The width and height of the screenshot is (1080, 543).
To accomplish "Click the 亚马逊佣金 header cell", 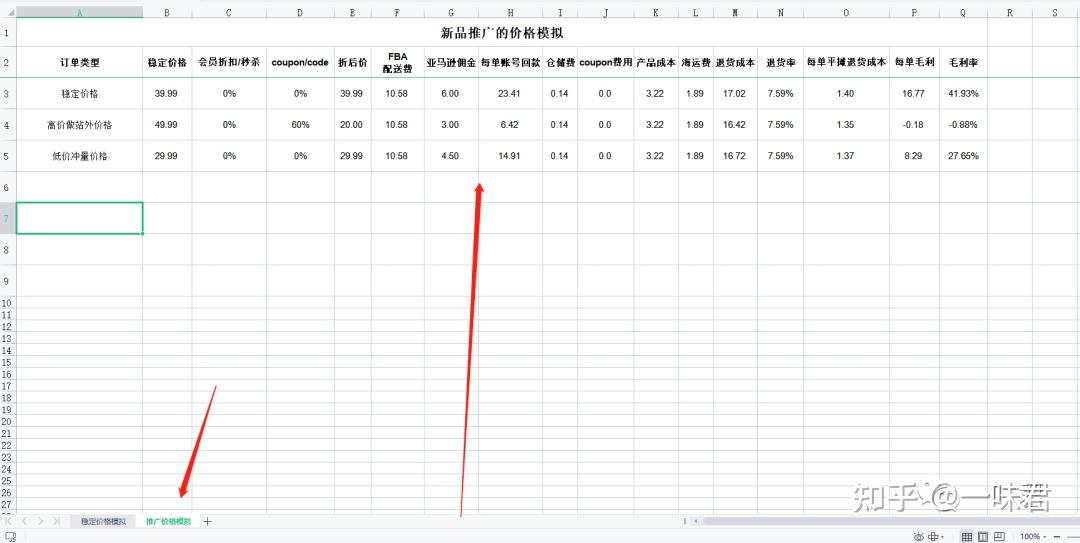I will 451,62.
